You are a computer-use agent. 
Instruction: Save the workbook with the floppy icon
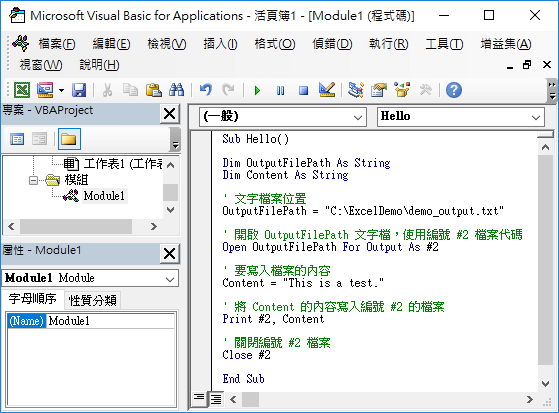[x=79, y=90]
